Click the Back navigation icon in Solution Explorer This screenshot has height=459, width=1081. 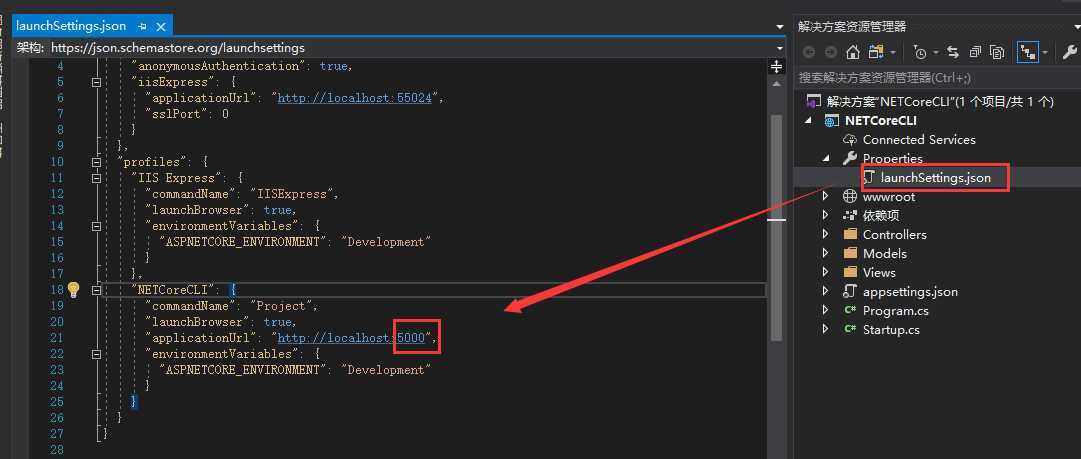click(x=809, y=52)
